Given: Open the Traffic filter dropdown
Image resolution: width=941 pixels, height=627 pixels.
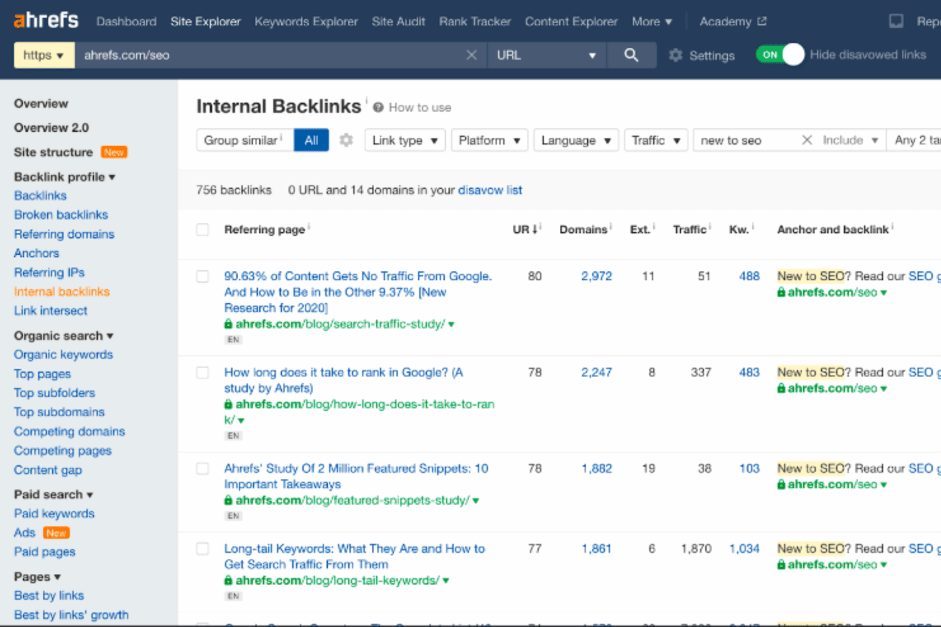Looking at the screenshot, I should (x=655, y=140).
